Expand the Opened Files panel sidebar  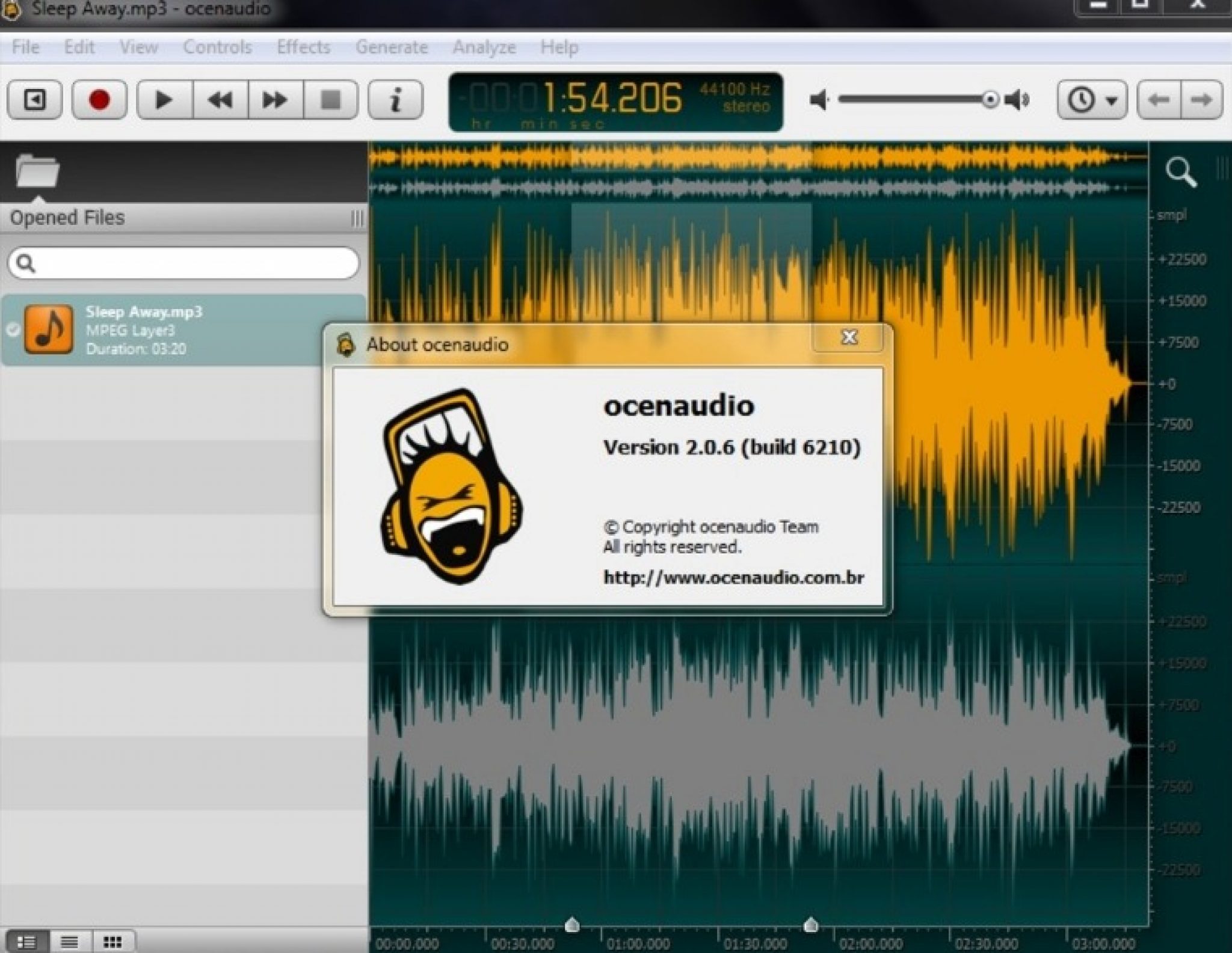[x=355, y=217]
